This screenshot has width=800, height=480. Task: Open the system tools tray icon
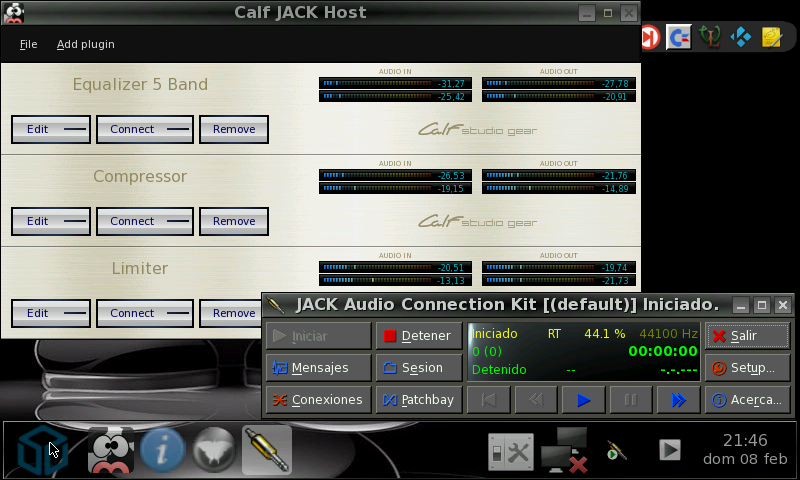pyautogui.click(x=511, y=452)
